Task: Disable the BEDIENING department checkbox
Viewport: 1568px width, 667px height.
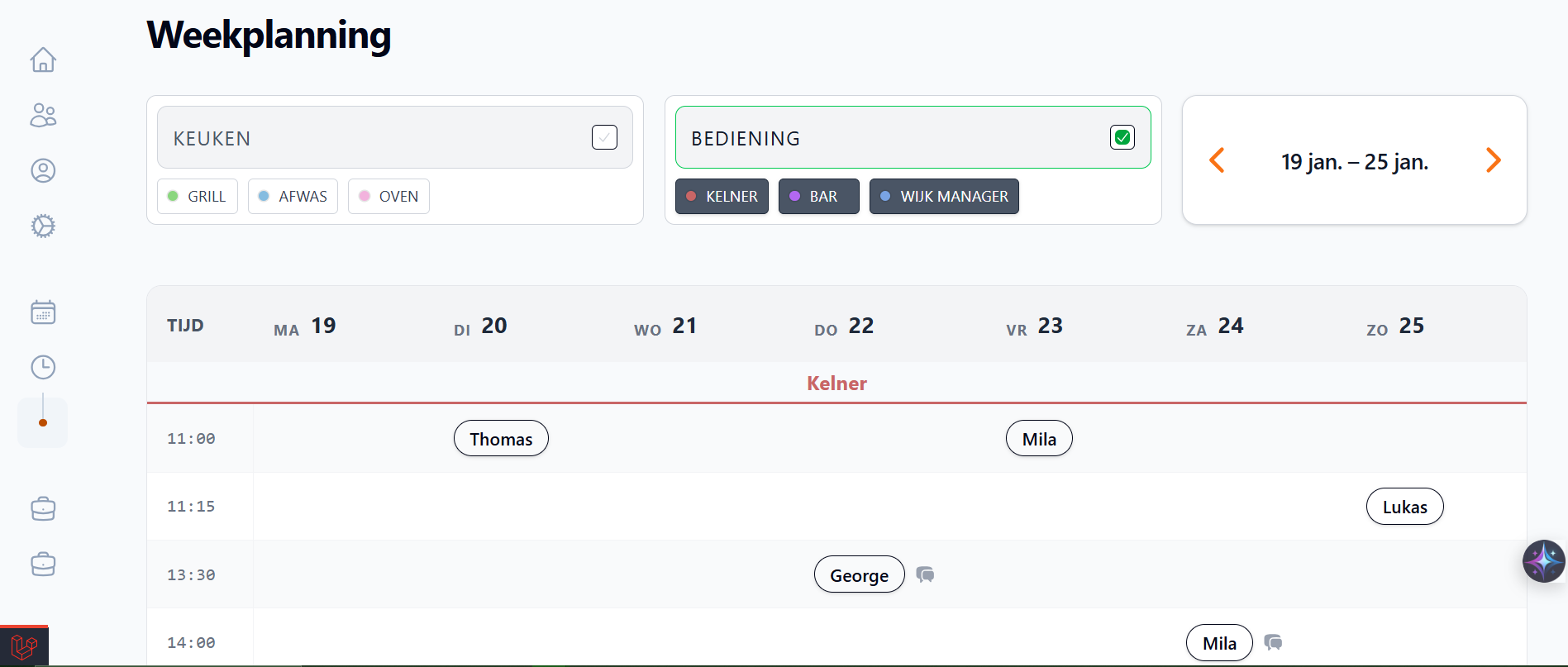Action: pos(1122,136)
